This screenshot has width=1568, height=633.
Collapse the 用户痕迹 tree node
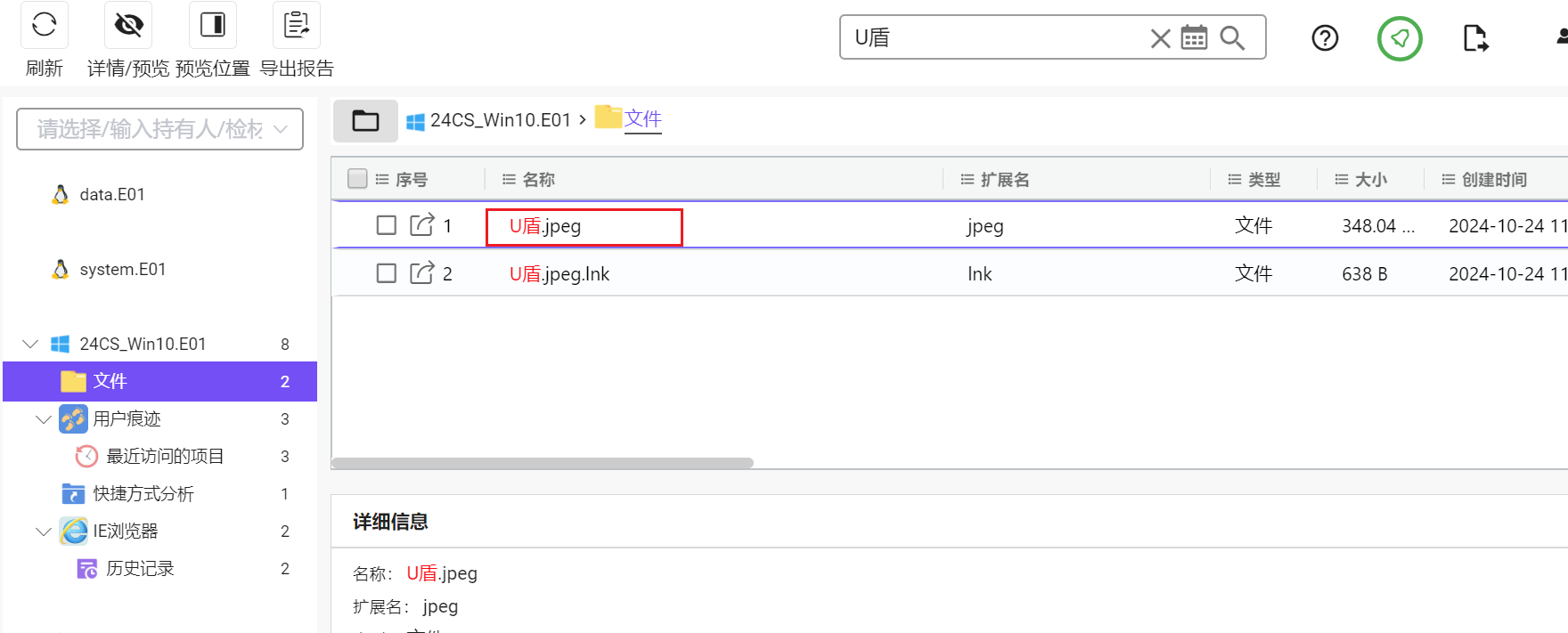[43, 418]
